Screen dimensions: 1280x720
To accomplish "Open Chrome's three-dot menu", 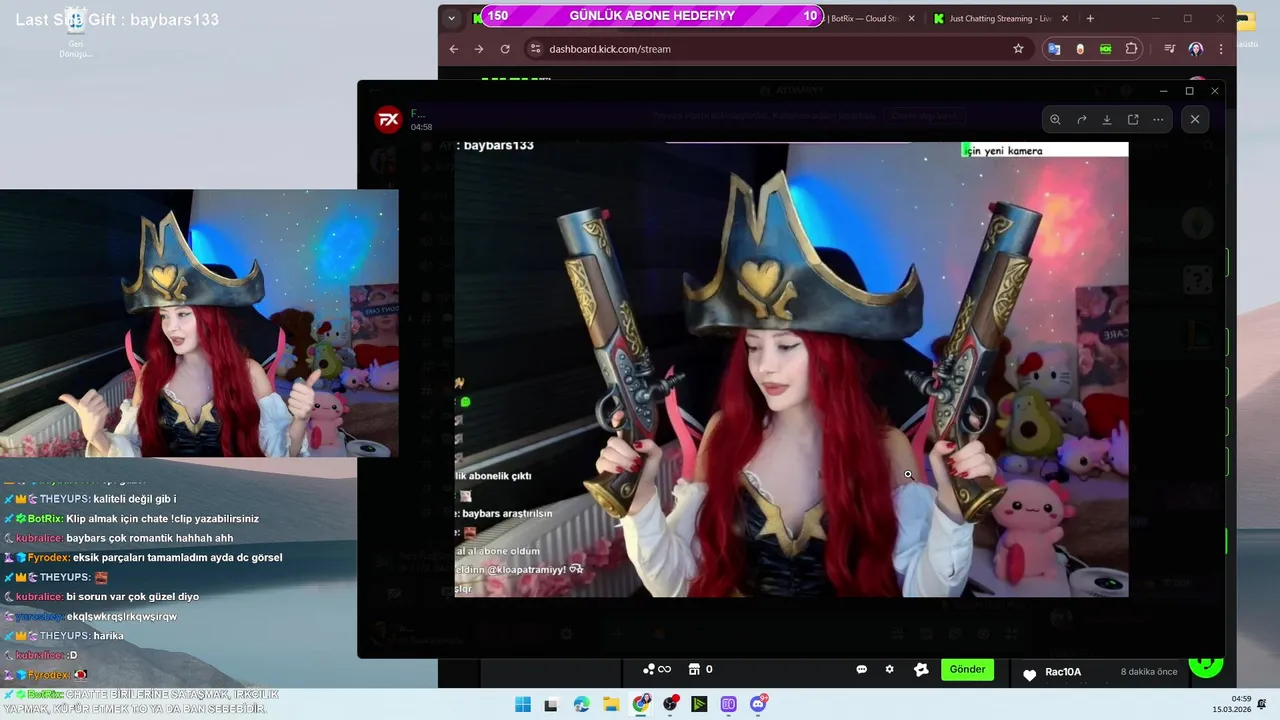I will pyautogui.click(x=1221, y=49).
